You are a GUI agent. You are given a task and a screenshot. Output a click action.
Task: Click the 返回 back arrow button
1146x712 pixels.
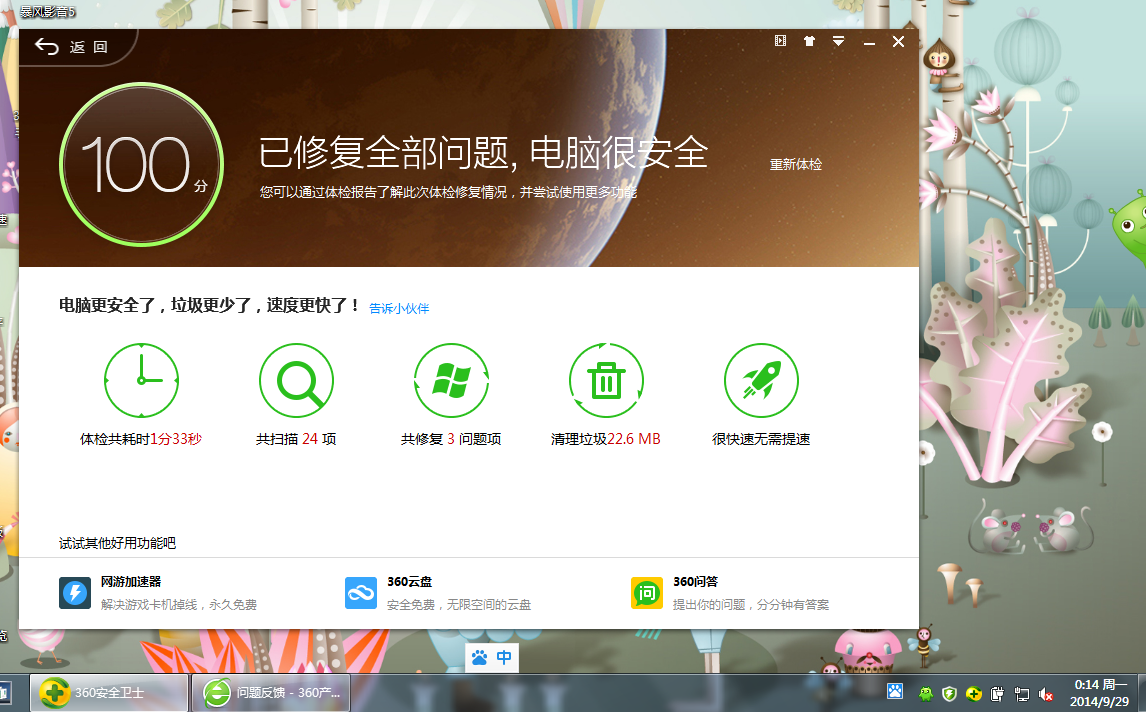[71, 47]
